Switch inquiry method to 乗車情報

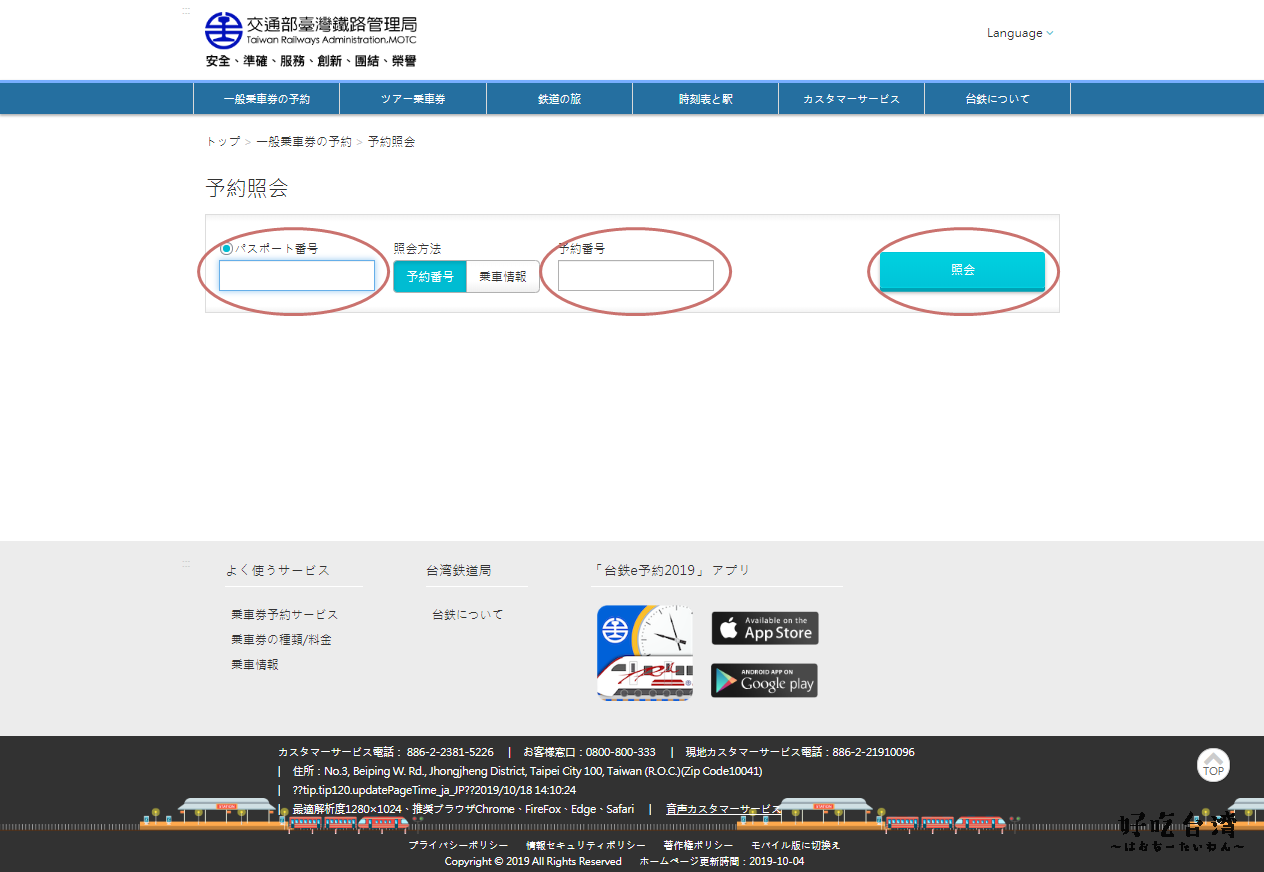(x=502, y=277)
